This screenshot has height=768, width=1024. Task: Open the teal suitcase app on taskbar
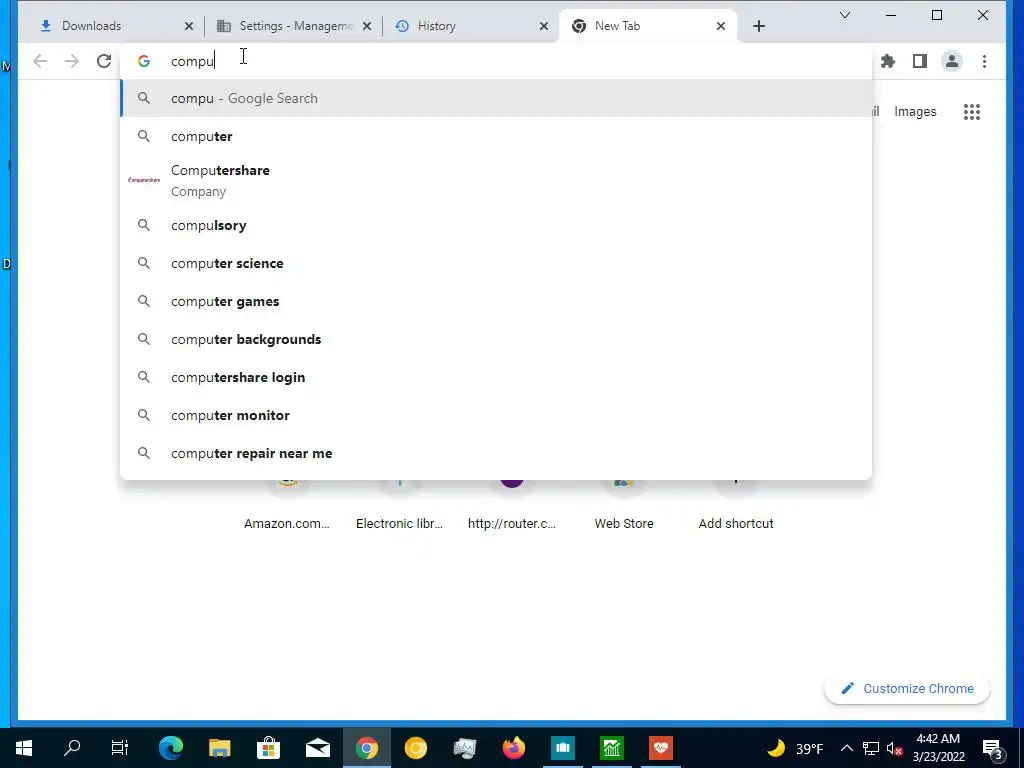pyautogui.click(x=563, y=748)
